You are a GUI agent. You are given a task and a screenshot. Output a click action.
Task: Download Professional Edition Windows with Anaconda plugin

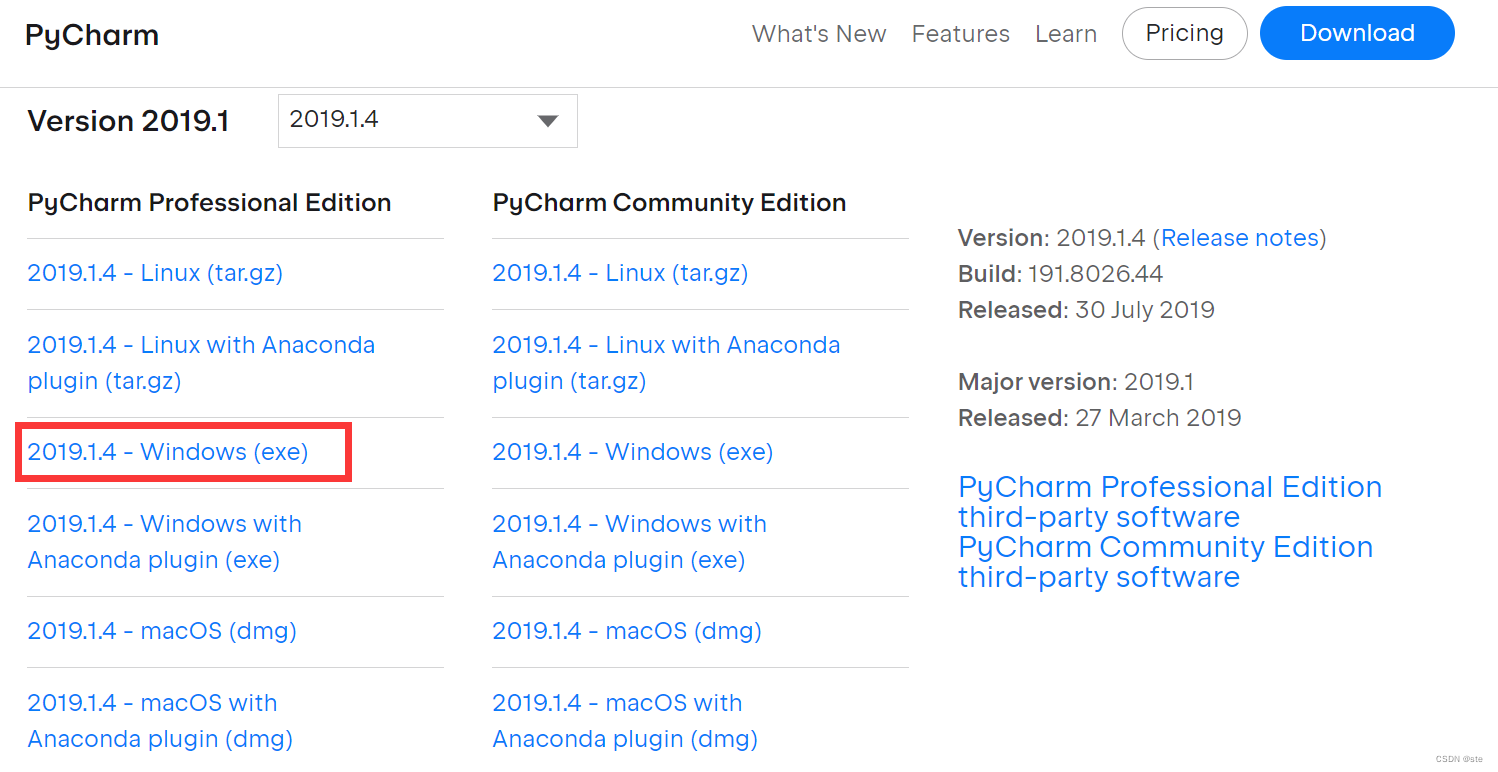(x=165, y=541)
